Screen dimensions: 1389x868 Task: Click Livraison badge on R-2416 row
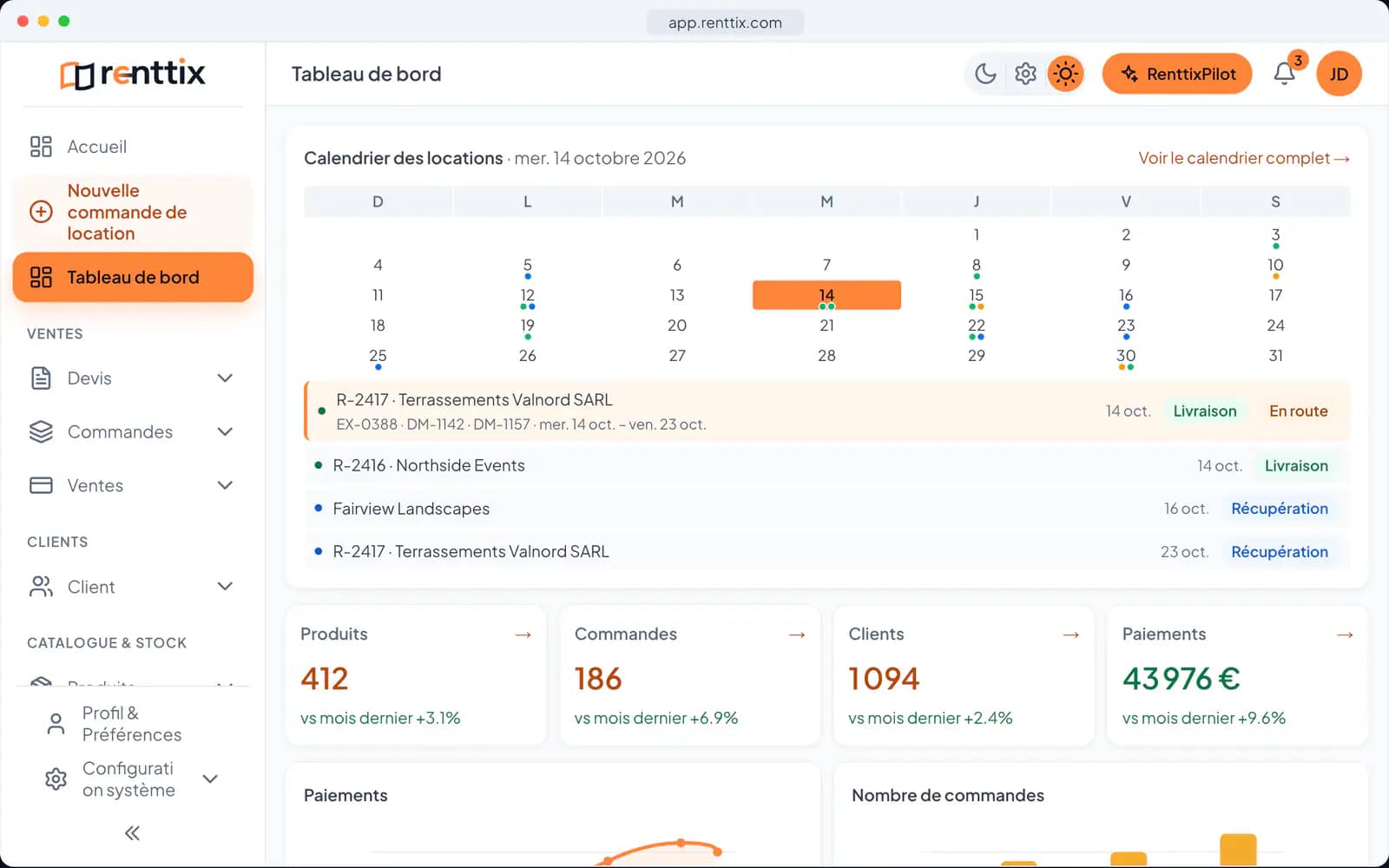coord(1296,466)
